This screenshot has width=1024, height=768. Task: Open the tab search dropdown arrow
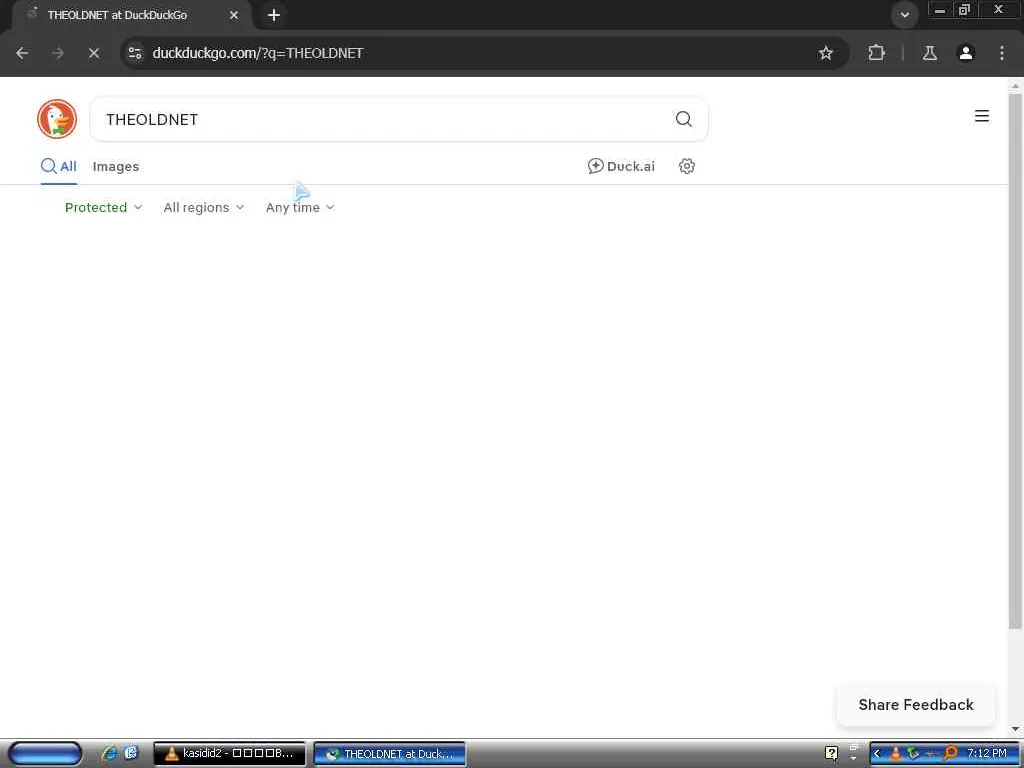[x=904, y=14]
